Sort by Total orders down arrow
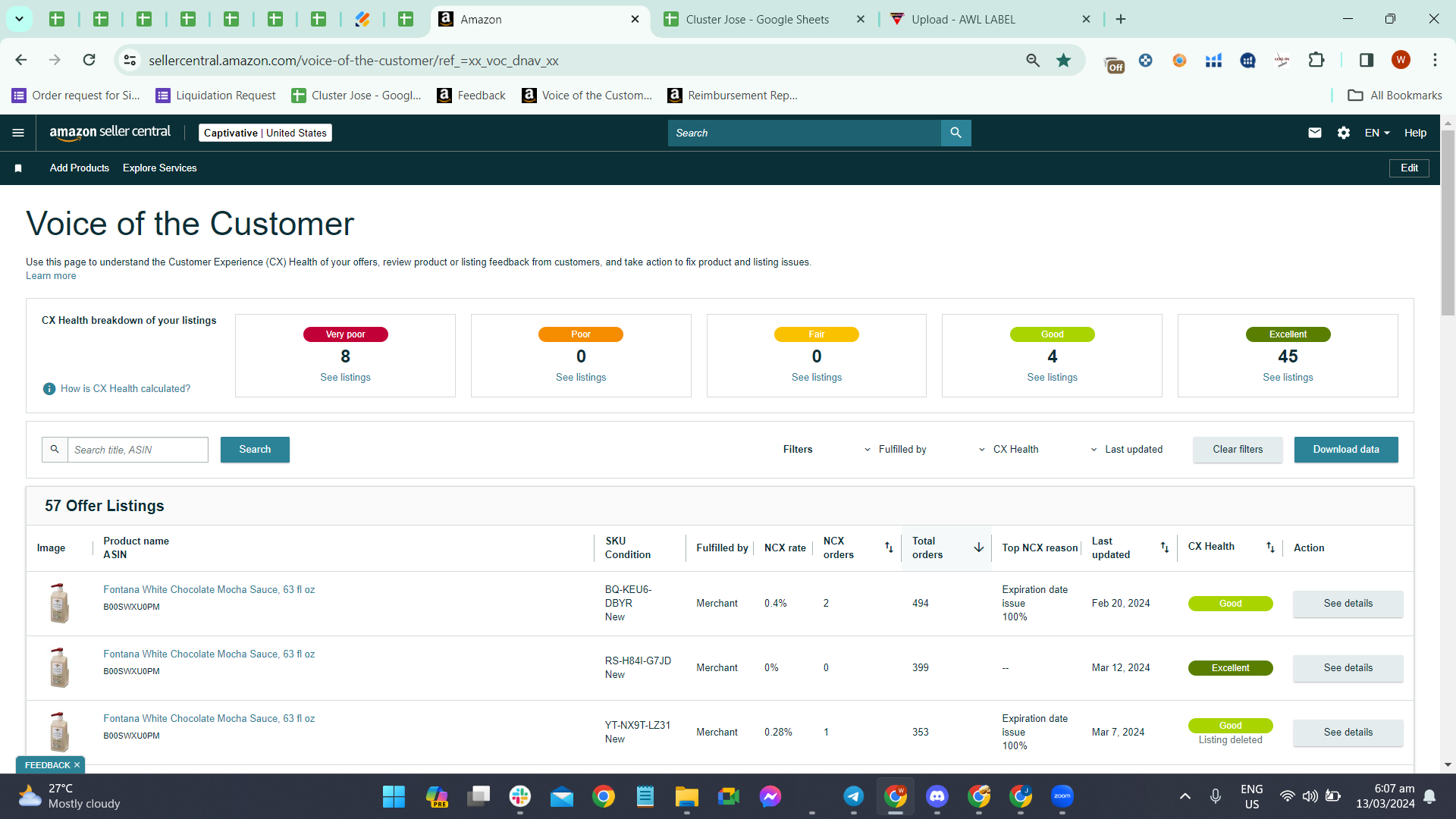Screen dimensions: 1456x819 click(x=979, y=548)
